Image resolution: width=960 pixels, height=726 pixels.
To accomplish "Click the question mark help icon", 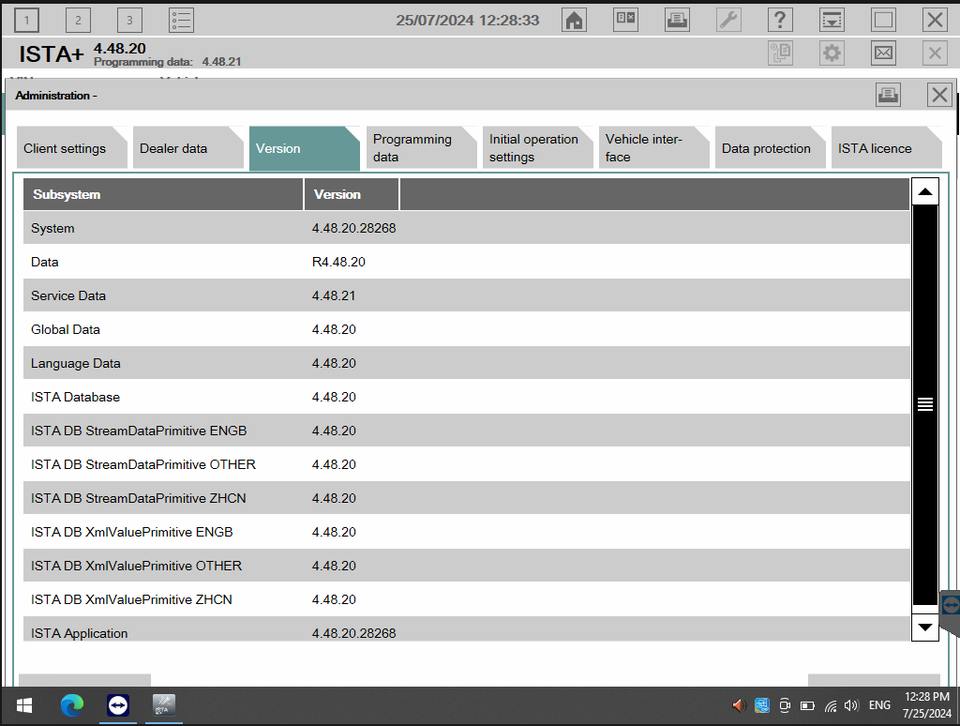I will [780, 20].
